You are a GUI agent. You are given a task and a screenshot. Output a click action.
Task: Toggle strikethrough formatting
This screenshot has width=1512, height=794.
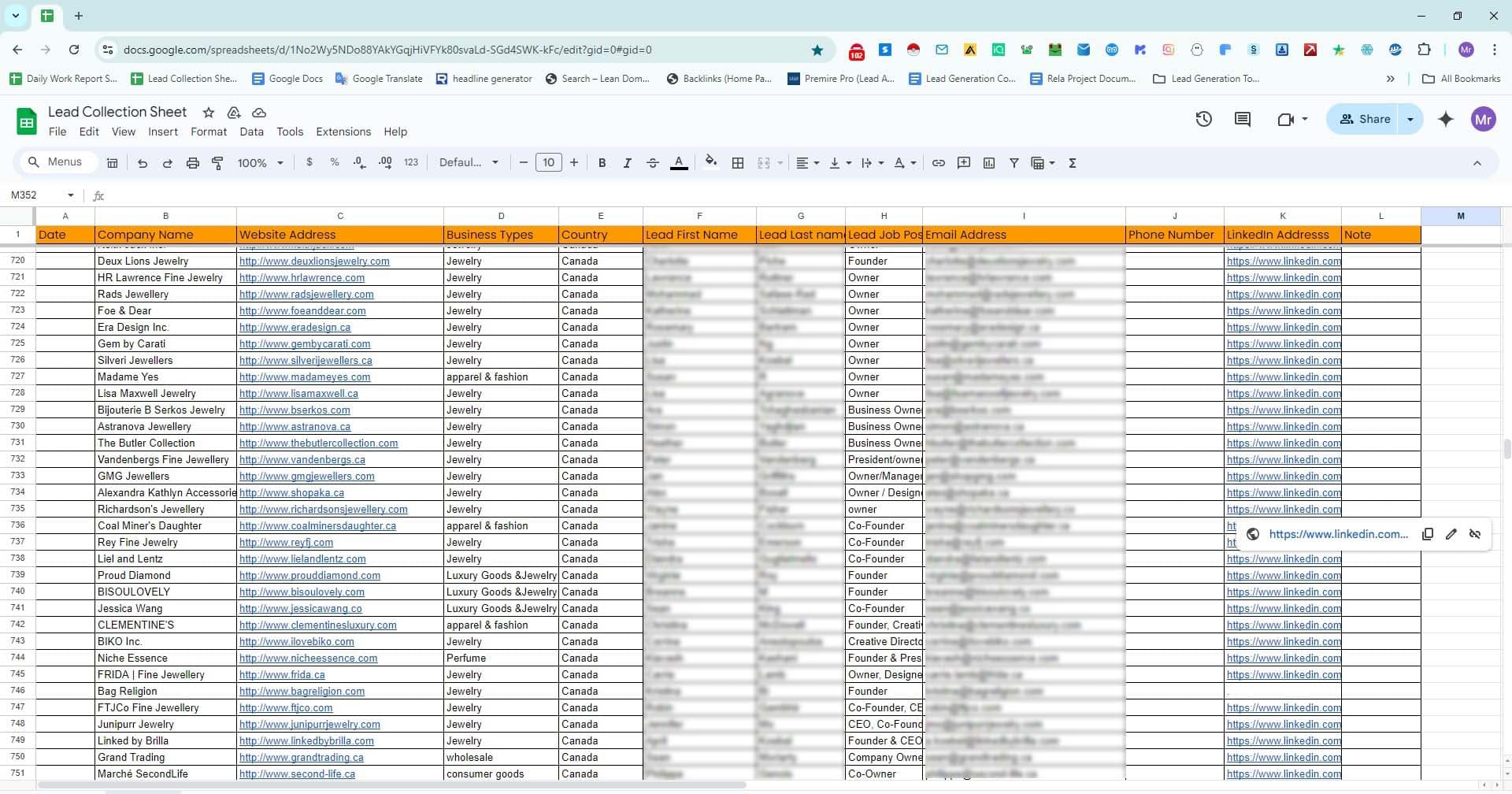[653, 163]
